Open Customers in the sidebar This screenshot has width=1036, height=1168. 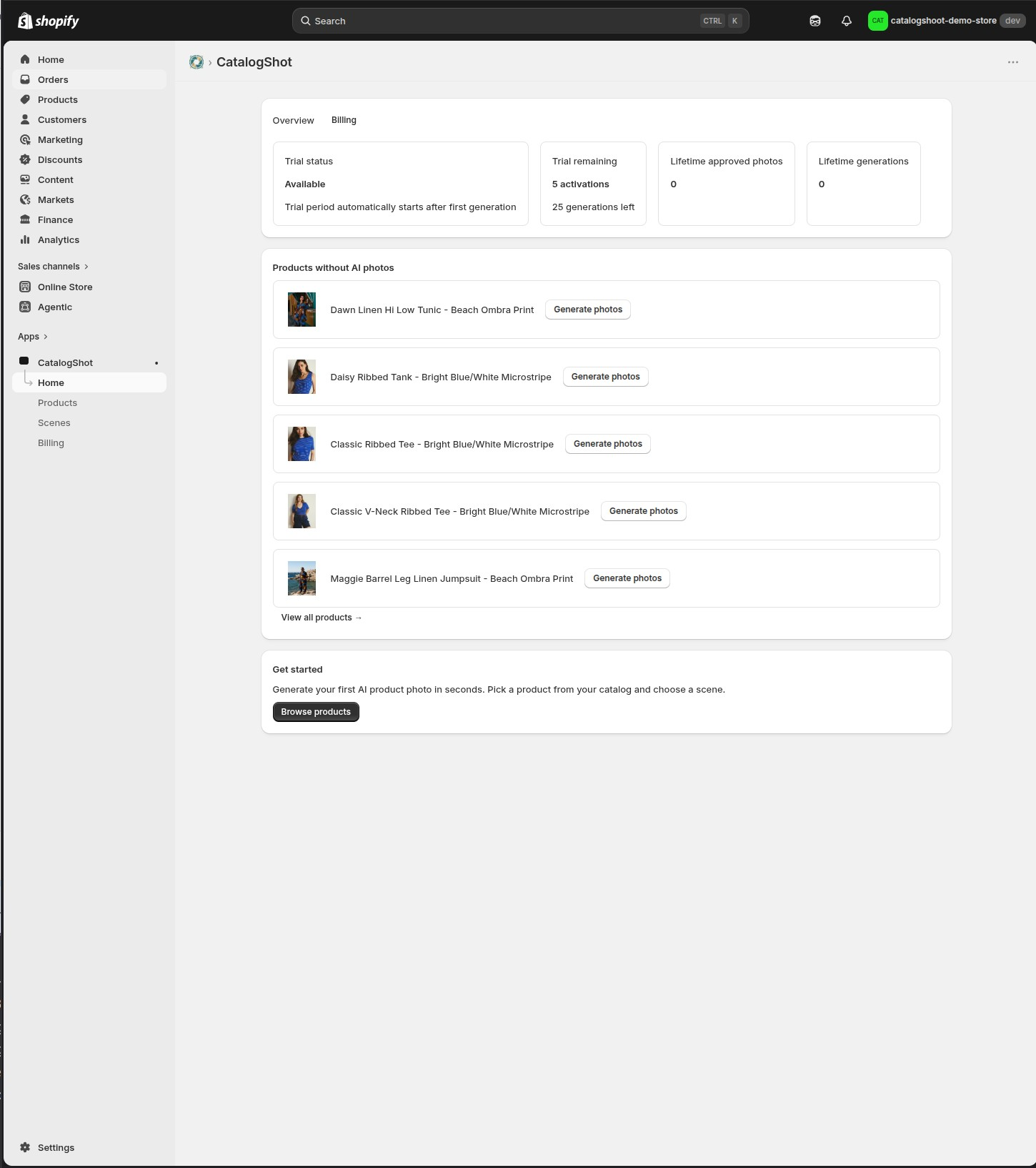(x=89, y=119)
